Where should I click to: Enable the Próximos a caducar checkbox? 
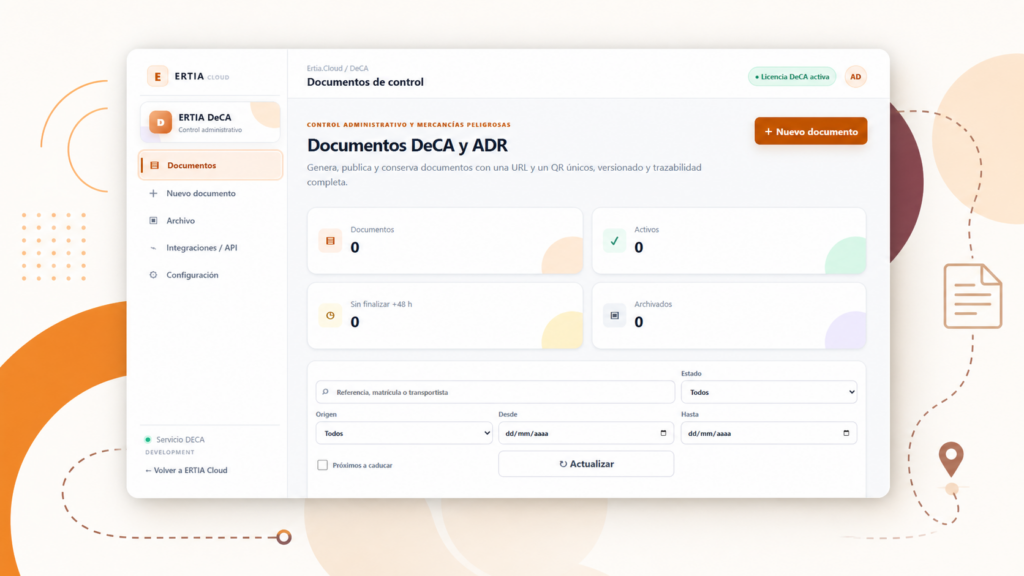323,465
